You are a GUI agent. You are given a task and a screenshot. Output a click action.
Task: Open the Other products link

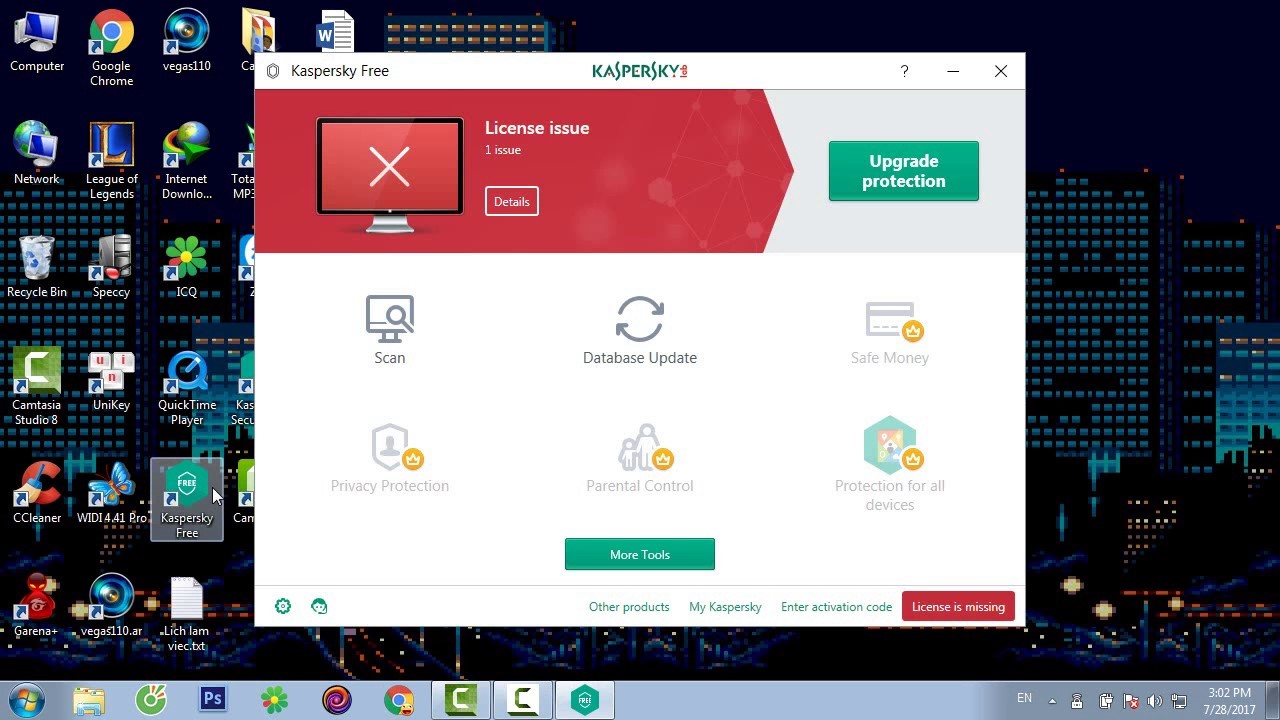pos(629,606)
